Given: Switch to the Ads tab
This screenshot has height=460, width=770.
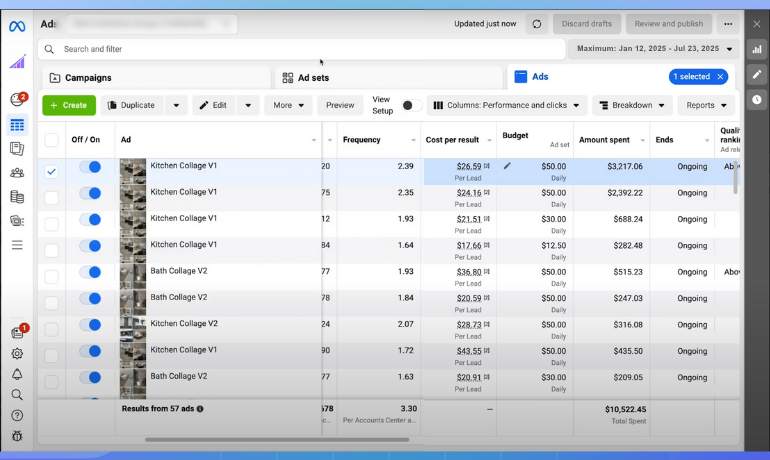Looking at the screenshot, I should pyautogui.click(x=540, y=77).
